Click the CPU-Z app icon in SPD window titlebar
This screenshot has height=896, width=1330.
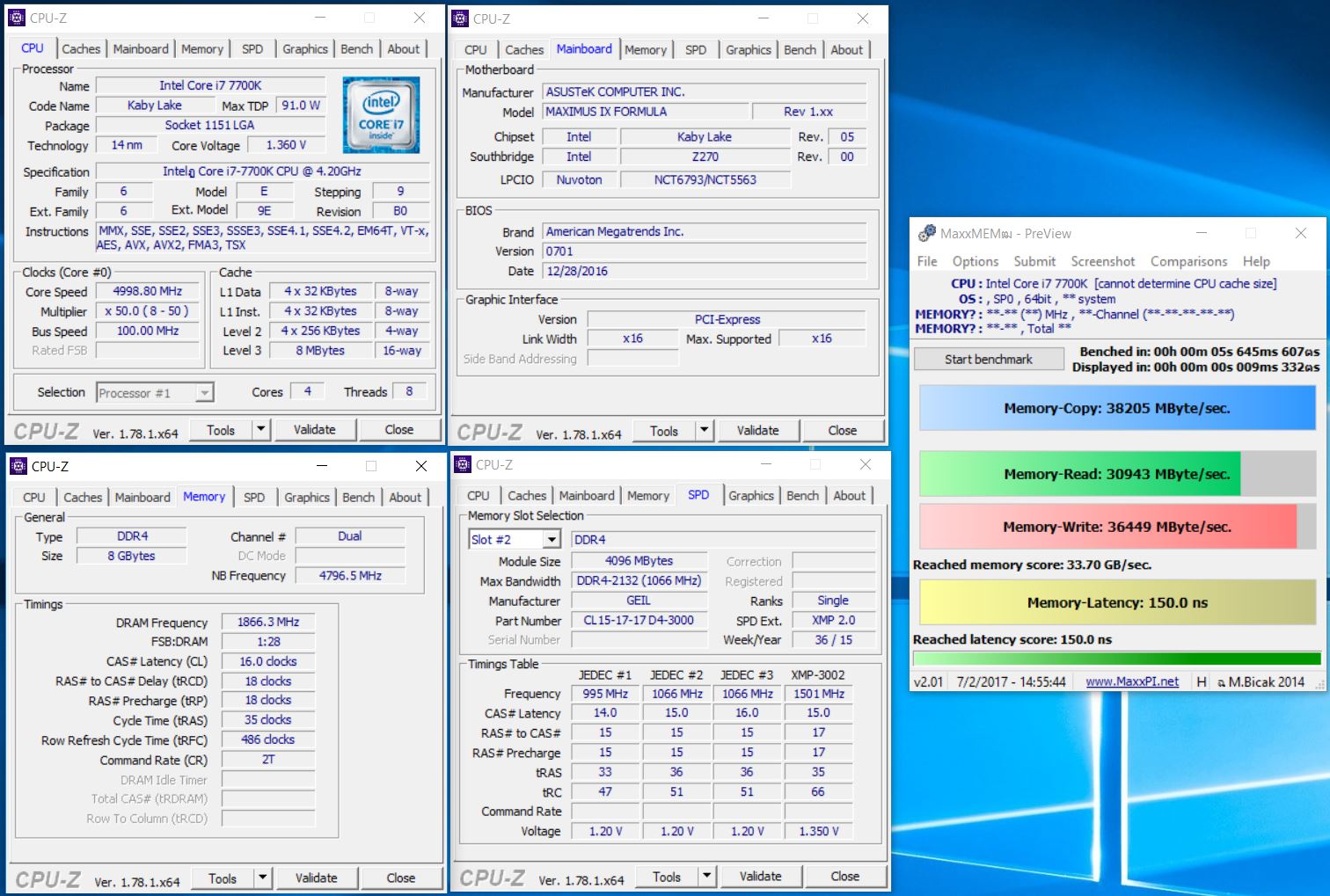pos(463,464)
